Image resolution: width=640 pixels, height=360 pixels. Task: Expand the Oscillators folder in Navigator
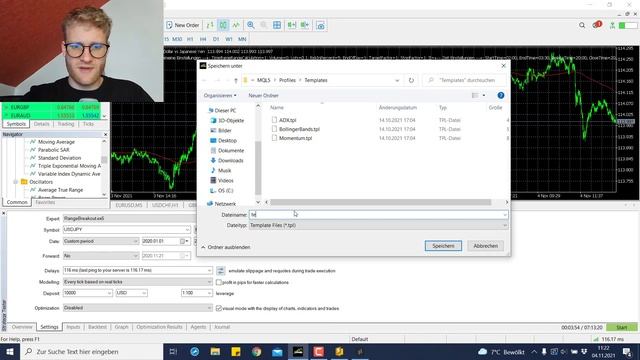[x=16, y=182]
